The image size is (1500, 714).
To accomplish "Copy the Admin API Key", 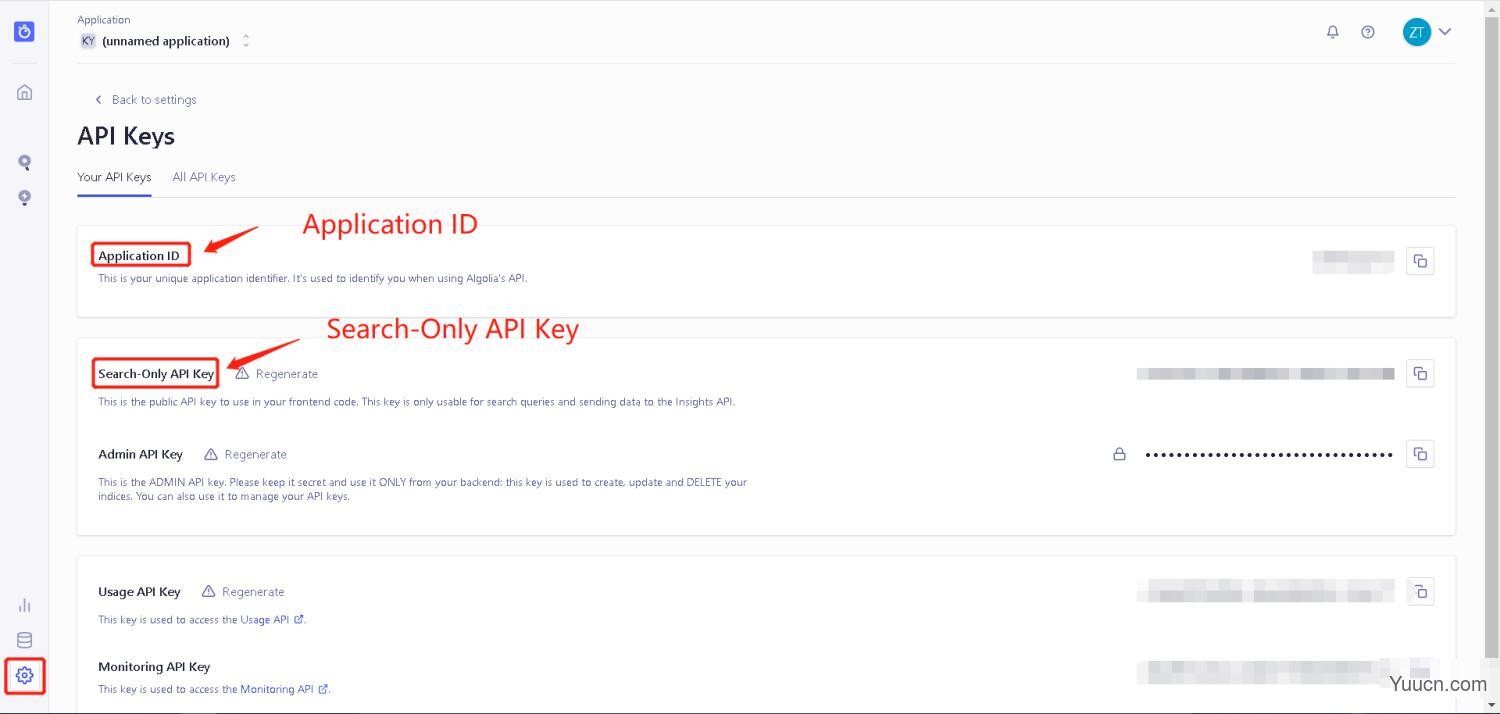I will pos(1420,454).
